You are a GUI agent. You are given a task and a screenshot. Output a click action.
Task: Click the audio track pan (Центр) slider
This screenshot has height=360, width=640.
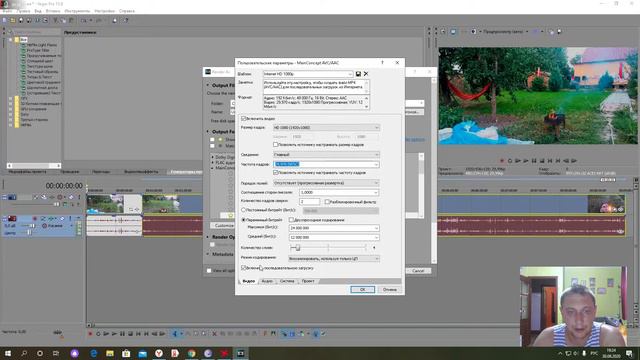coord(28,233)
